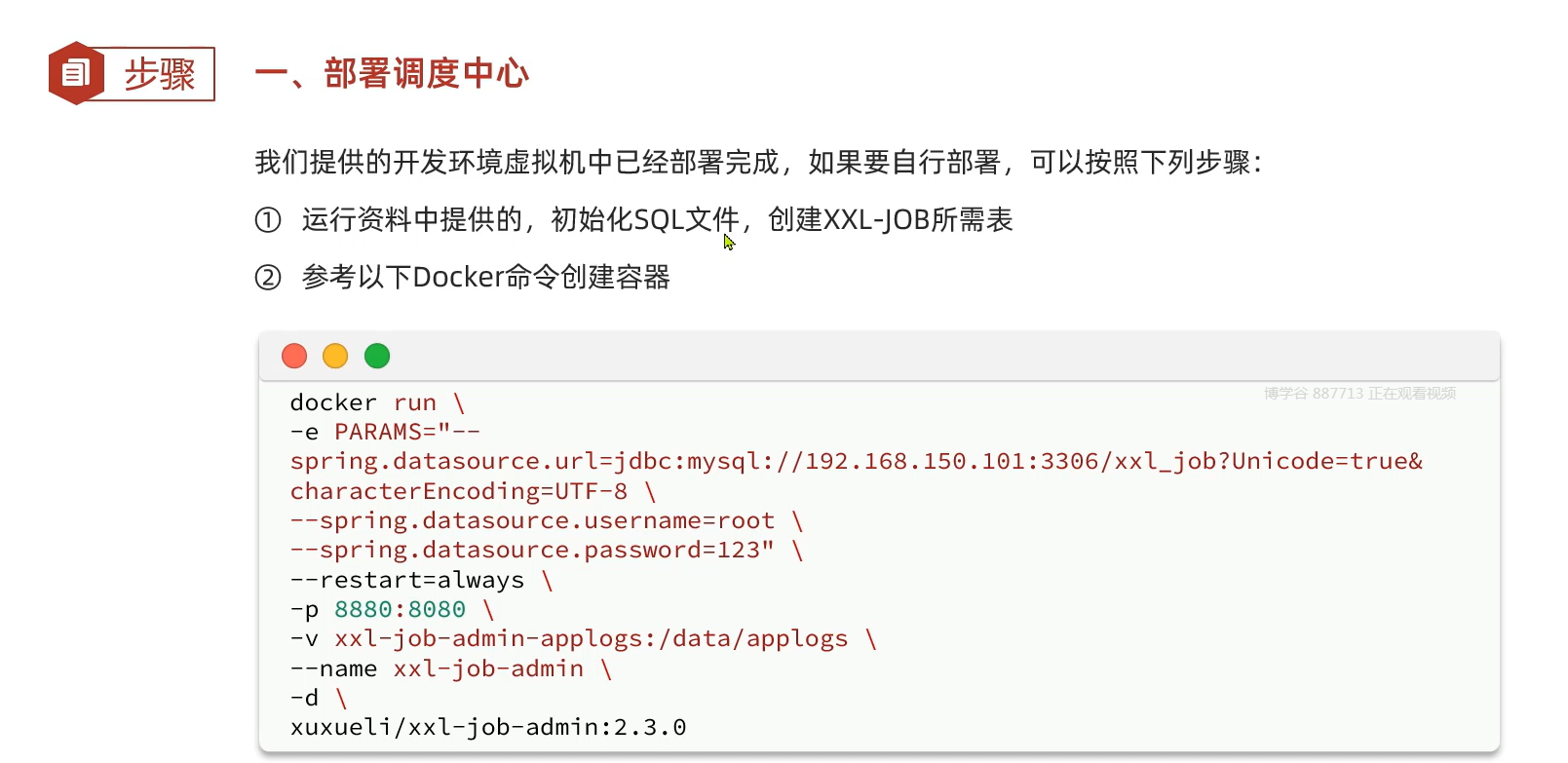Click the characterEncoding=UTF-8 line
The height and width of the screenshot is (763, 1568).
(473, 491)
